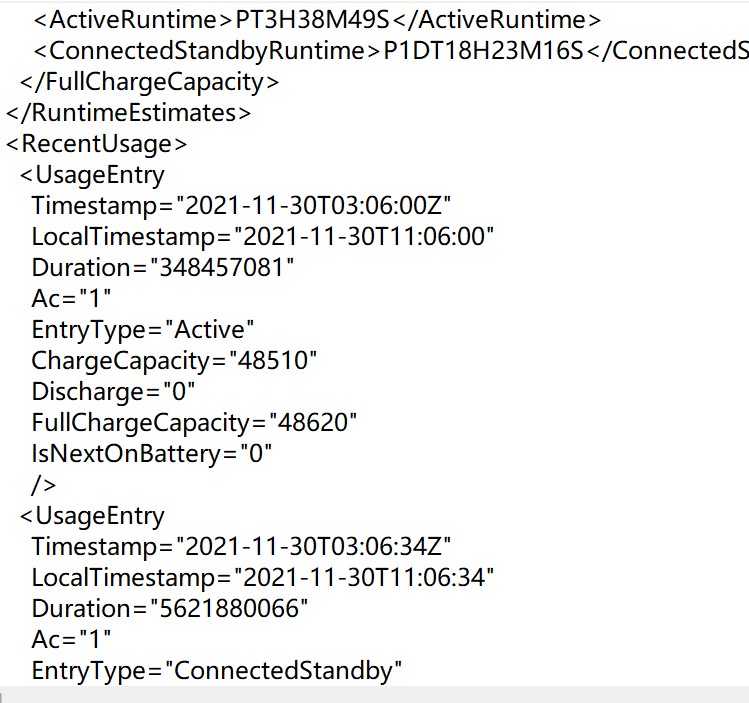Click the IsNextOnBattery="0" line
The height and width of the screenshot is (703, 749).
tap(152, 453)
